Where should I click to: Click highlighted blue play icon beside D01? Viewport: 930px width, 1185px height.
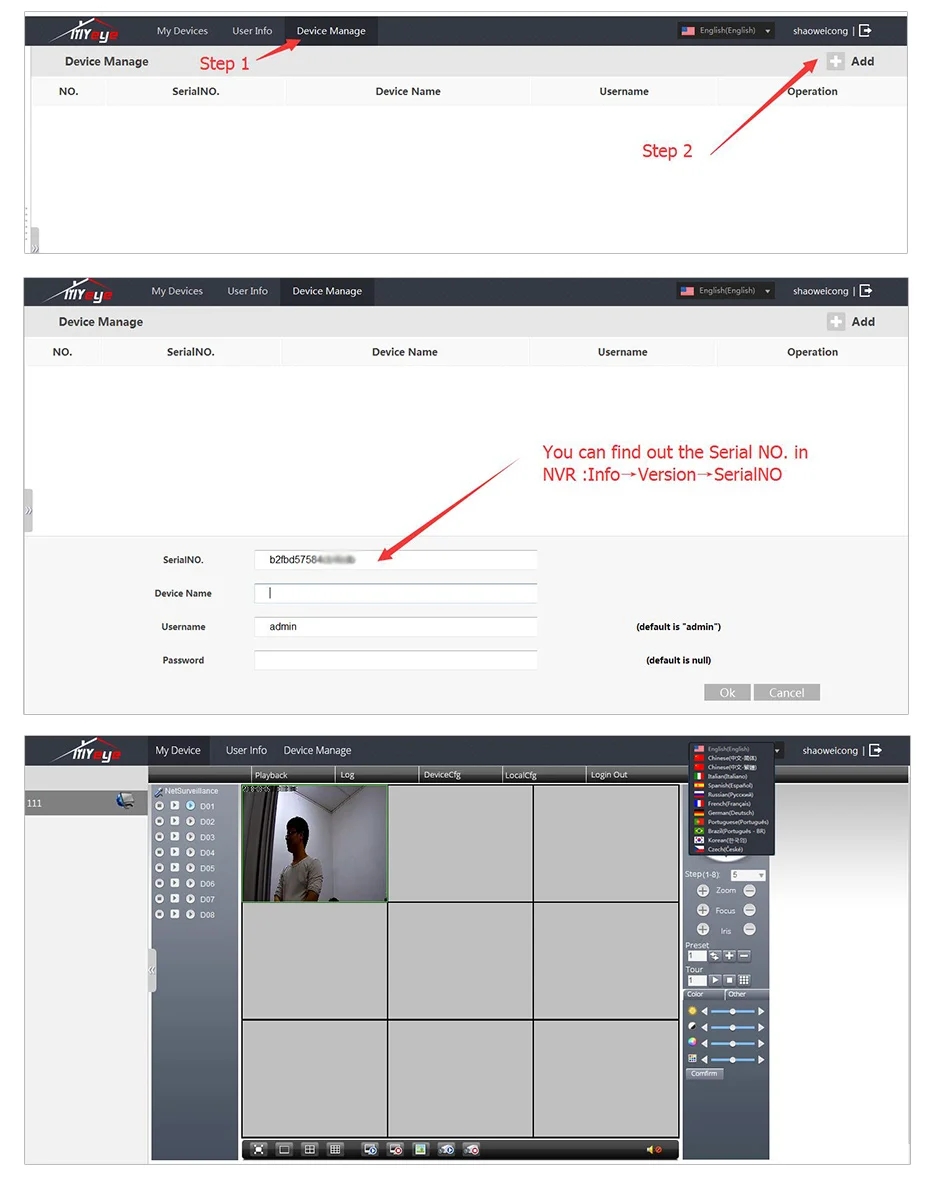point(190,806)
